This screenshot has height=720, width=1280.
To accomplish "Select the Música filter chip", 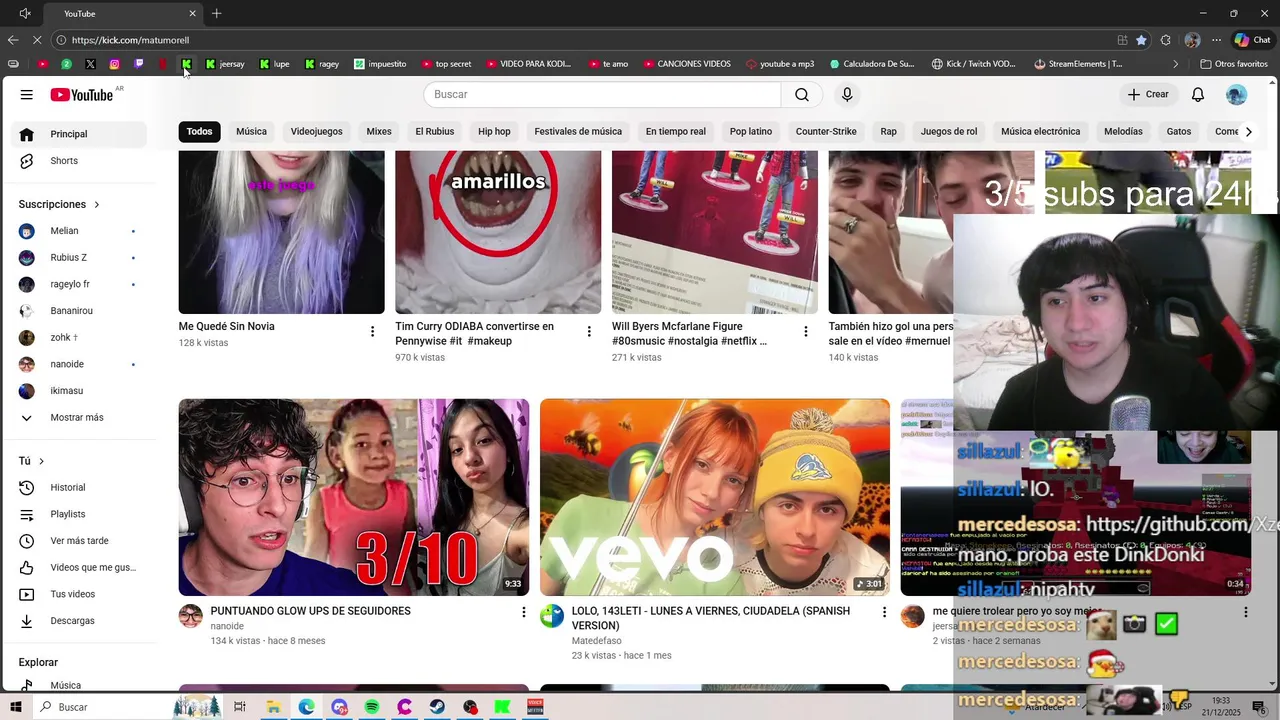I will [251, 131].
